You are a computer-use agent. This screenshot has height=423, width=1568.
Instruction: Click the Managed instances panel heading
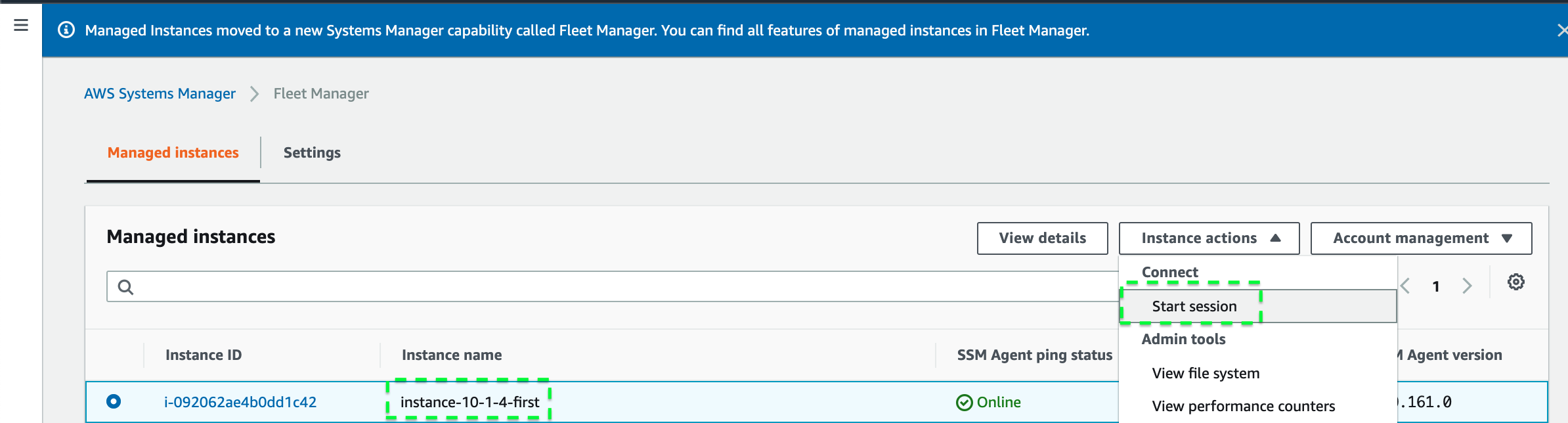tap(191, 236)
